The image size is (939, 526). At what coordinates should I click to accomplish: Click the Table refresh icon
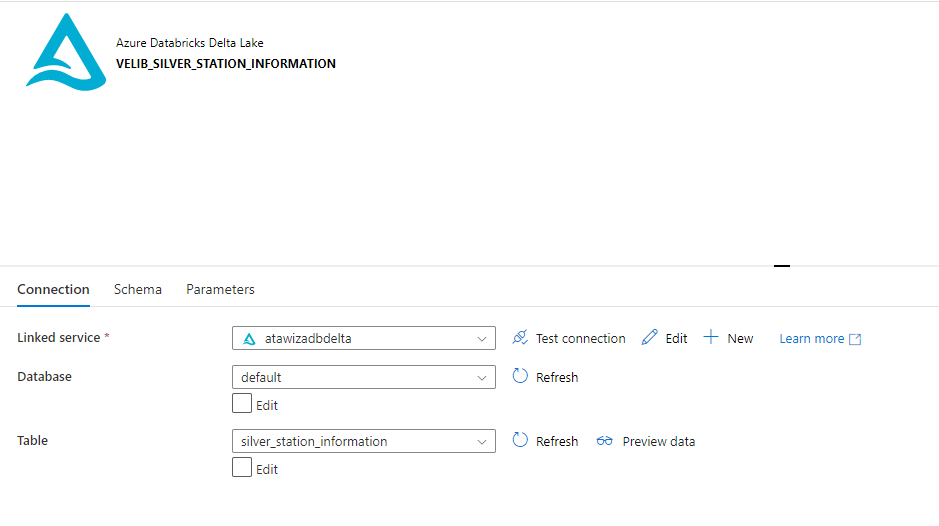(x=520, y=441)
